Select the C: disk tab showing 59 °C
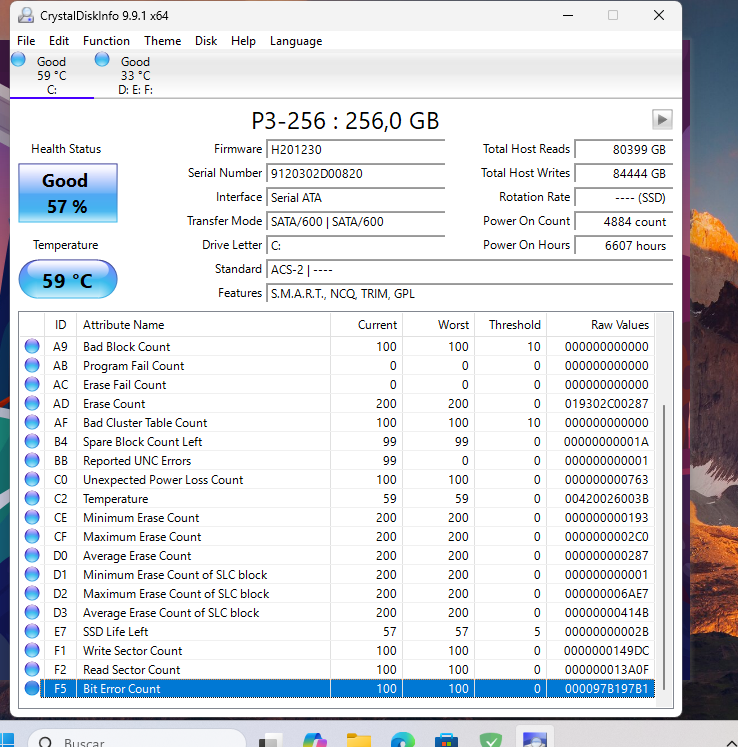 click(x=52, y=75)
